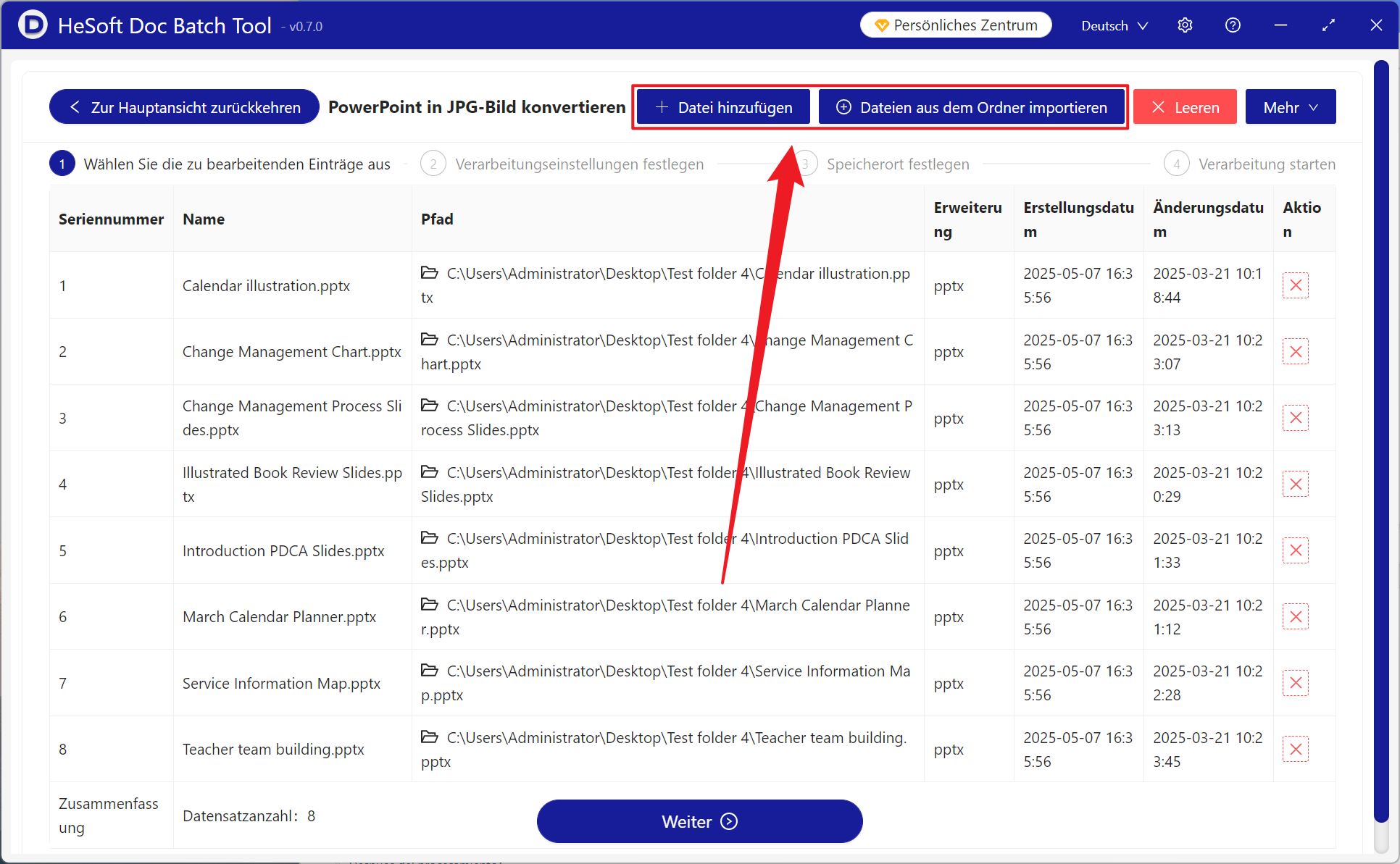The height and width of the screenshot is (864, 1400).
Task: Click Dateien aus dem Ordner importieren
Action: [x=971, y=107]
